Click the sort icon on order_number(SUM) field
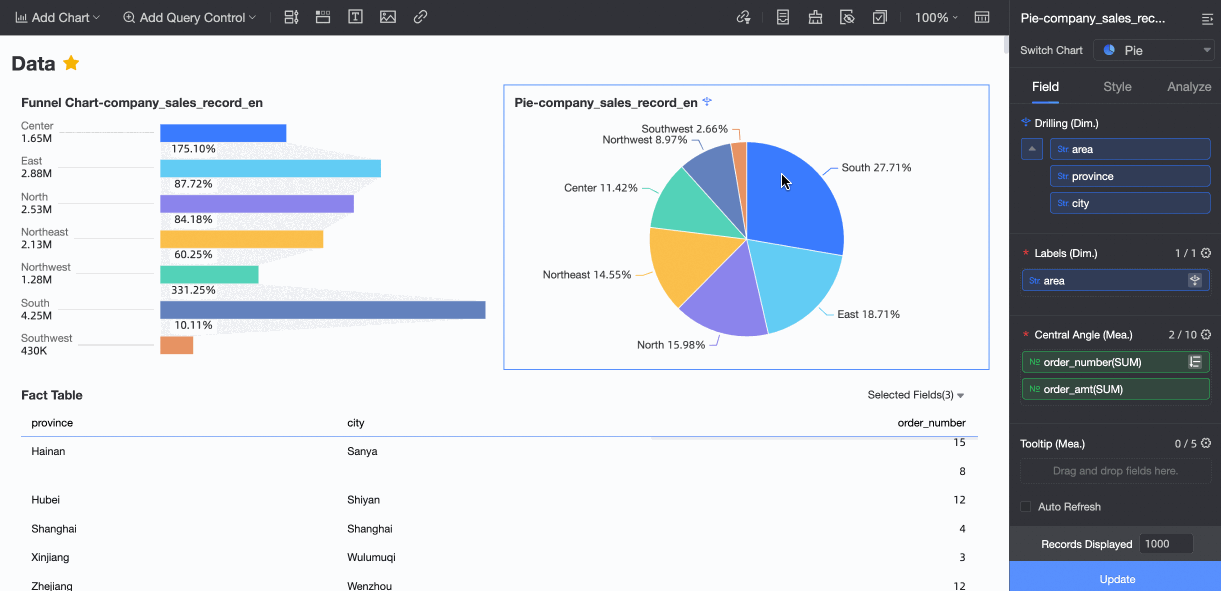 click(1194, 362)
